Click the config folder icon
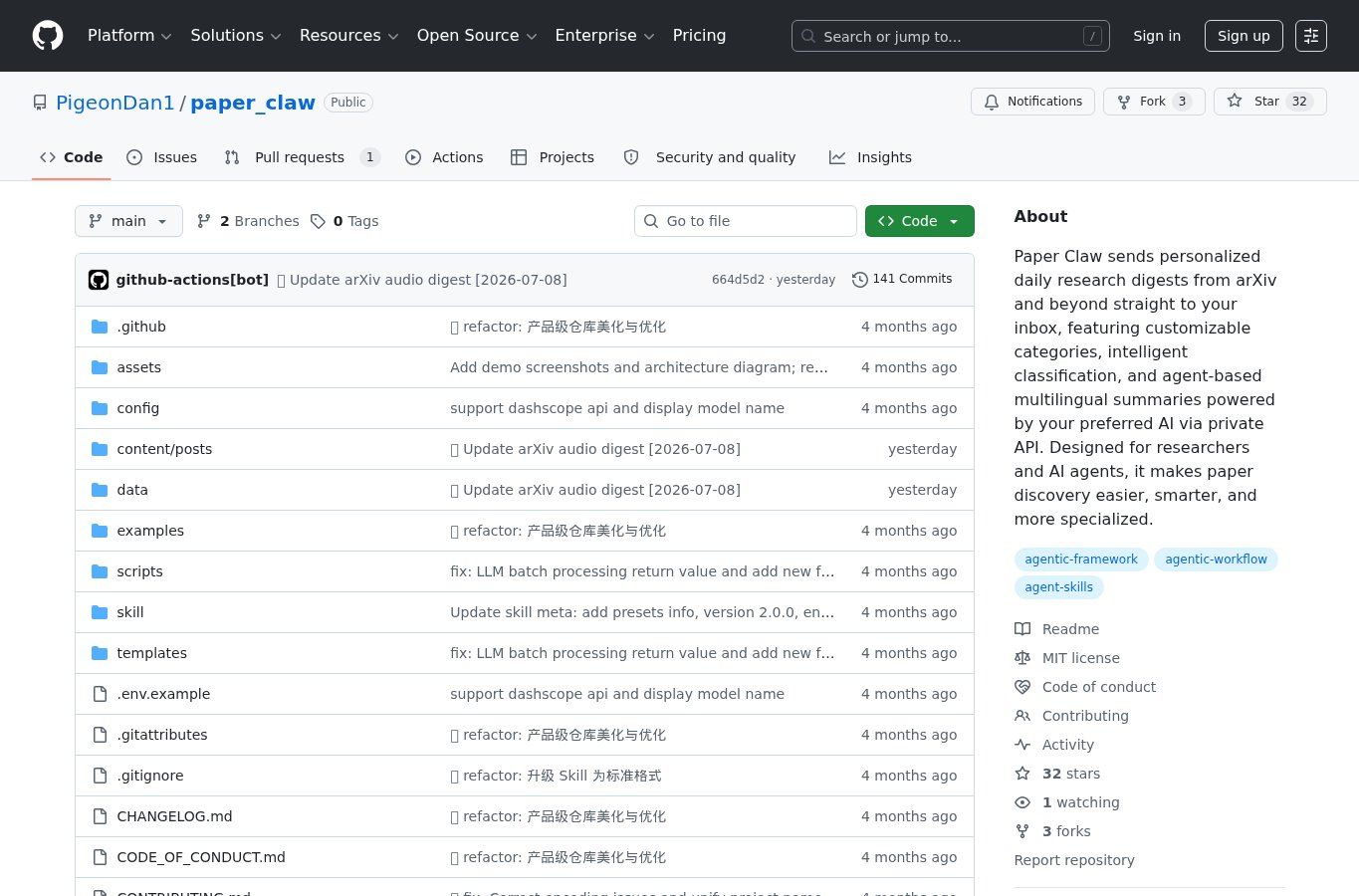The width and height of the screenshot is (1359, 896). [x=100, y=408]
